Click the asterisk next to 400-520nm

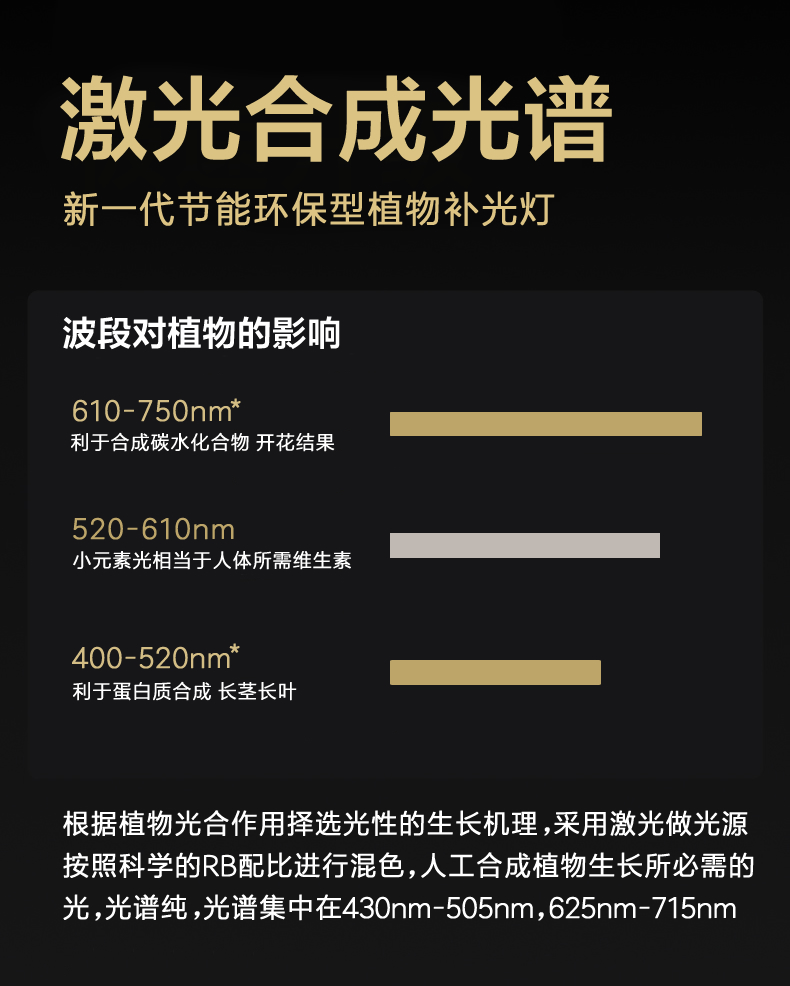coord(235,650)
